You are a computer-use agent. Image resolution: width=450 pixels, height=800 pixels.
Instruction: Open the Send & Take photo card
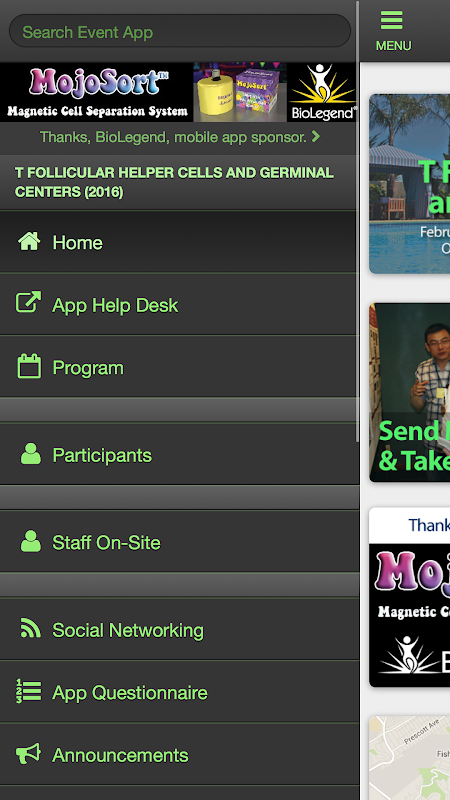click(x=410, y=392)
